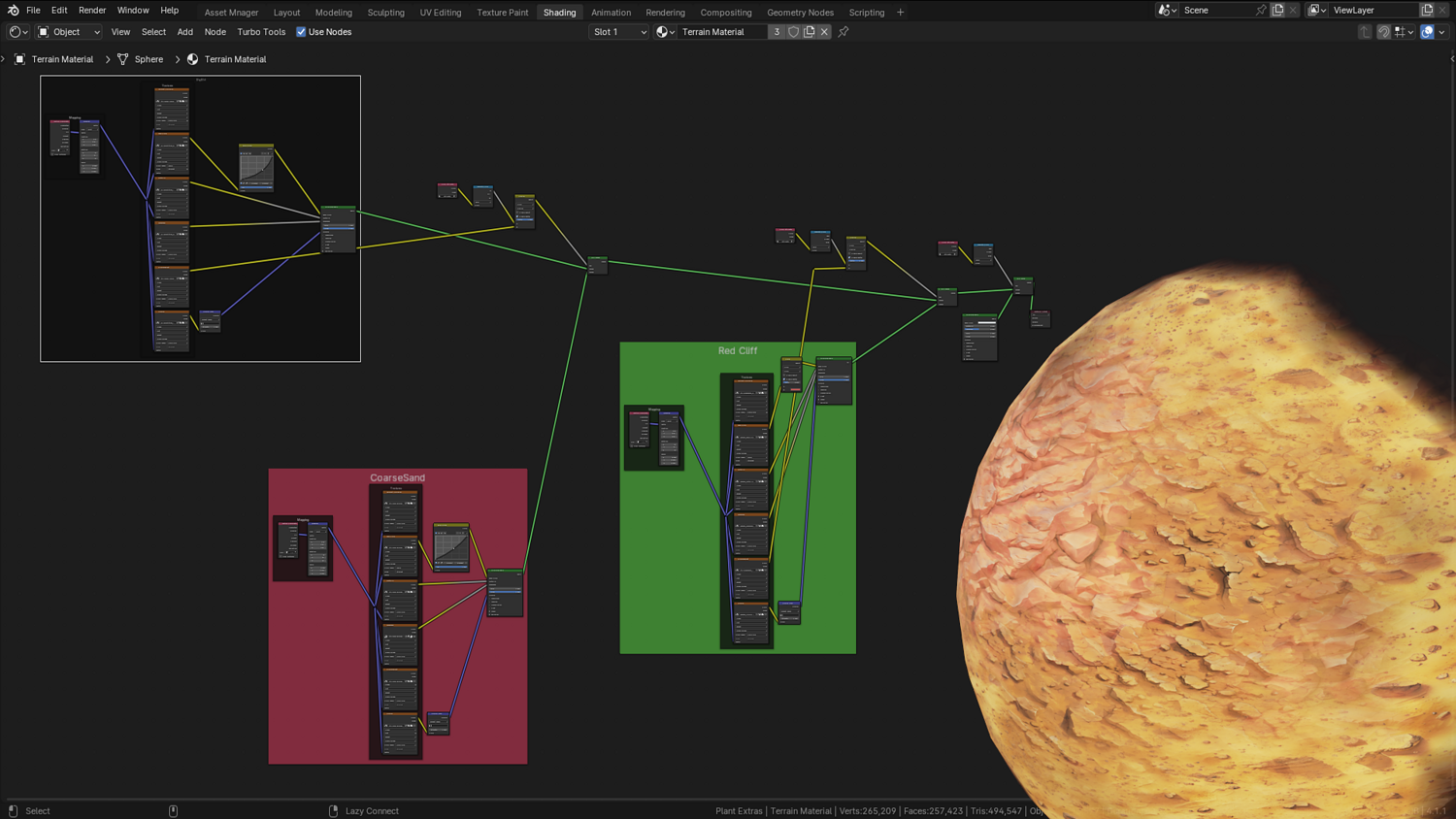
Task: Toggle the Use Nodes checkbox
Action: point(301,32)
